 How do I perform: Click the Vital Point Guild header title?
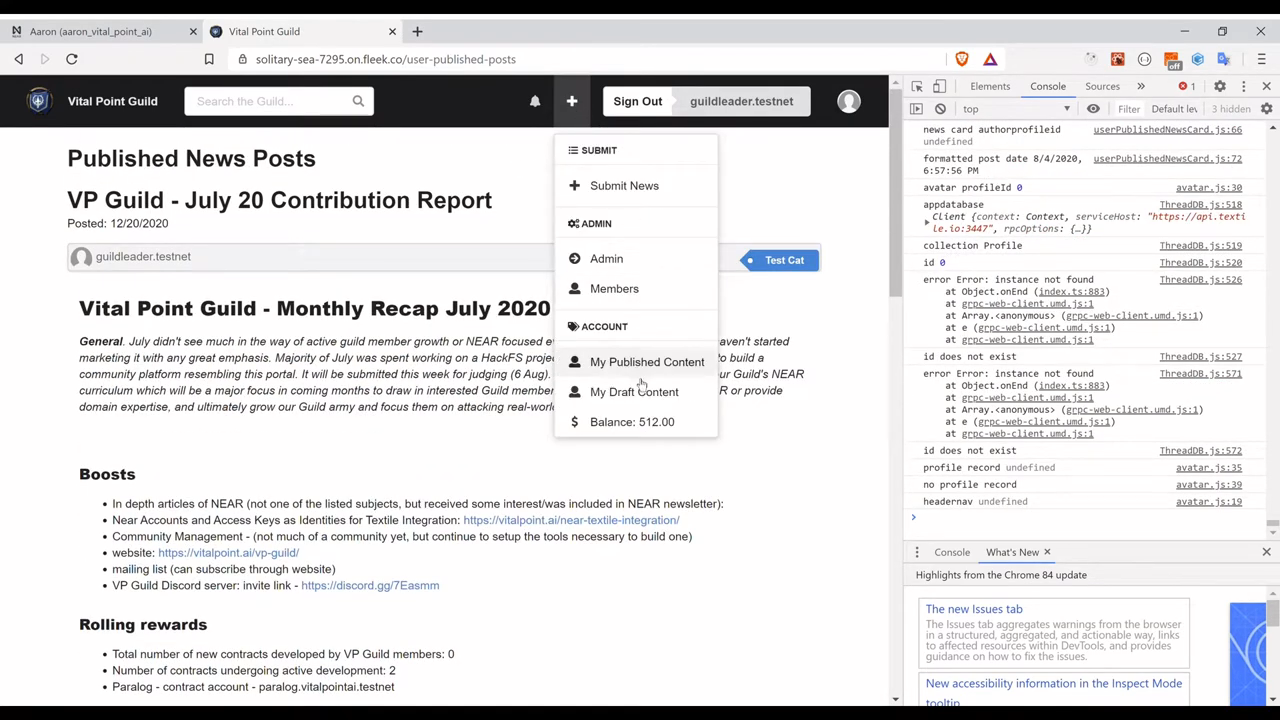coord(112,101)
